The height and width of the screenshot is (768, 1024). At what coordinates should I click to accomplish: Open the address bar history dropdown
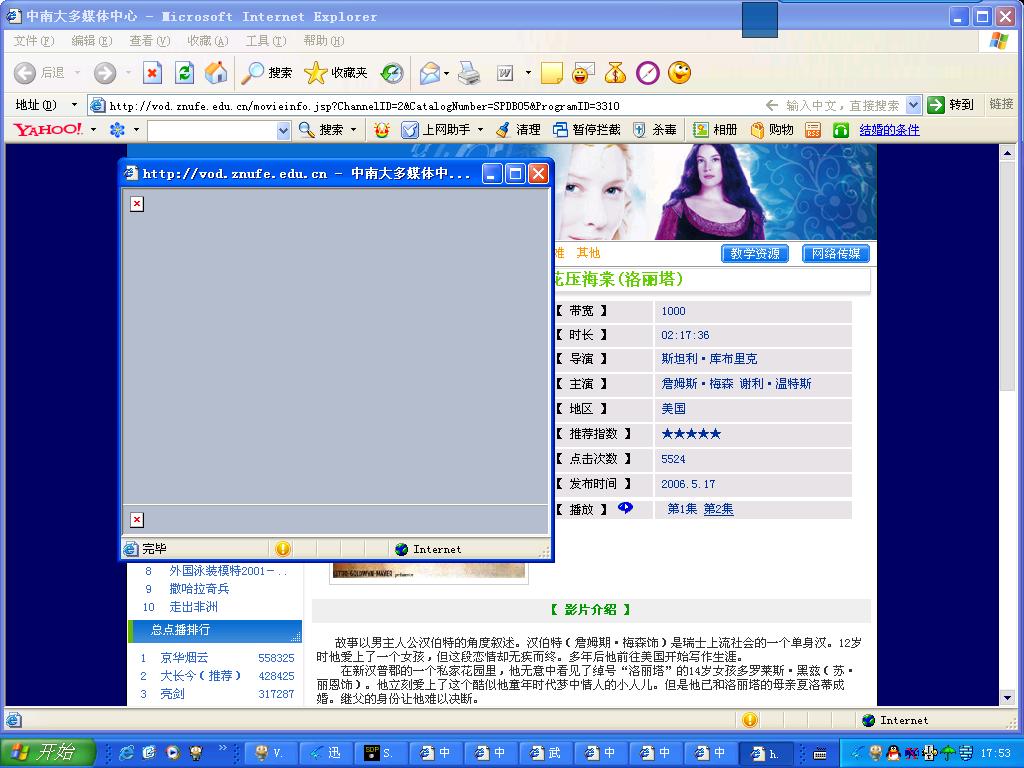coord(914,105)
